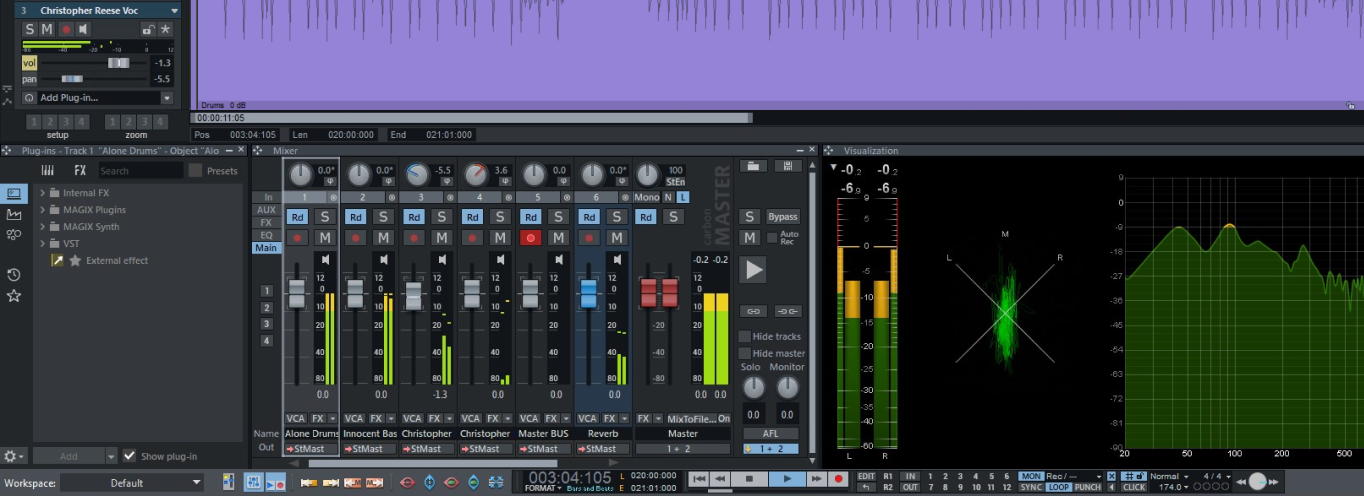This screenshot has width=1364, height=496.
Task: Toggle the Show plug-in checkbox
Action: (129, 456)
